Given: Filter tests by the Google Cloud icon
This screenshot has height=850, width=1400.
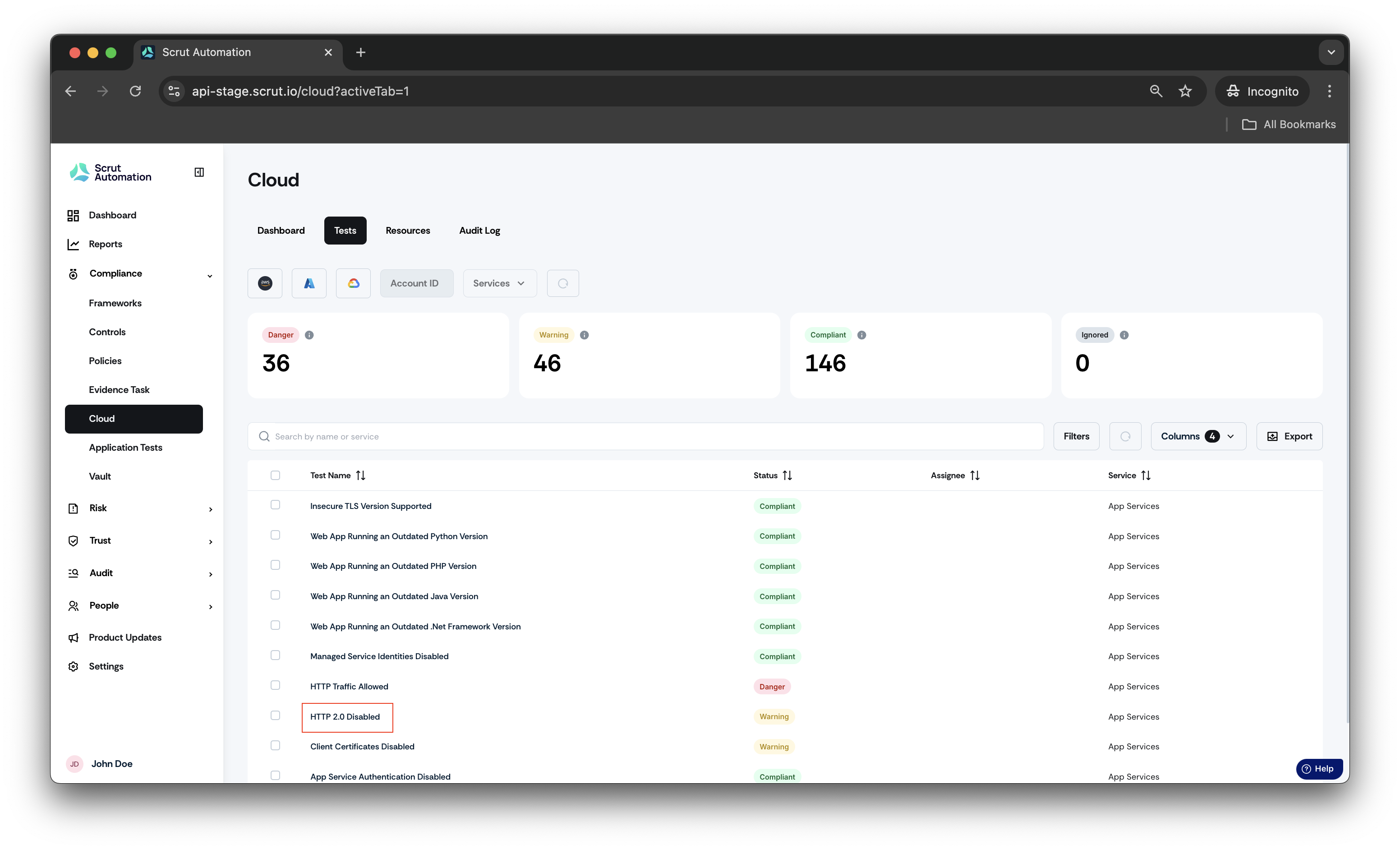Looking at the screenshot, I should point(354,283).
